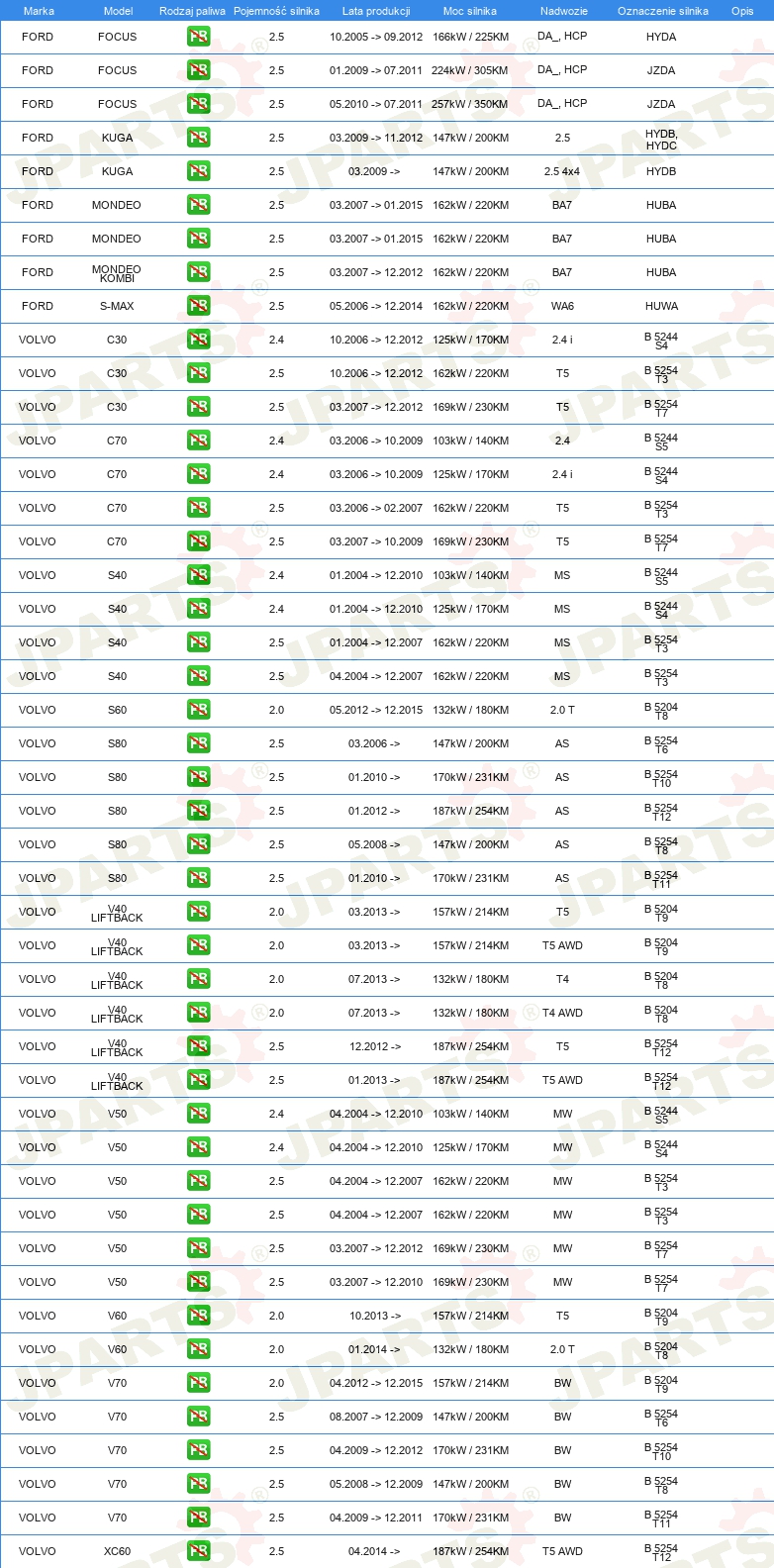Click the S60 model cell
This screenshot has width=774, height=1568.
(x=117, y=710)
